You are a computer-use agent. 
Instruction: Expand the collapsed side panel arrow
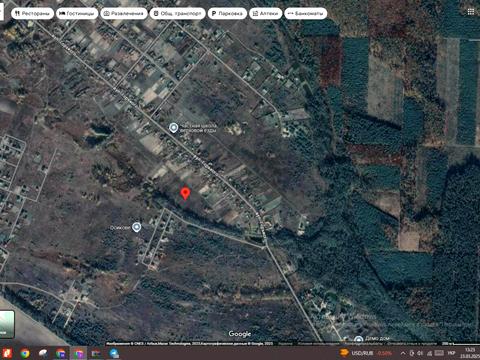pyautogui.click(x=1, y=13)
